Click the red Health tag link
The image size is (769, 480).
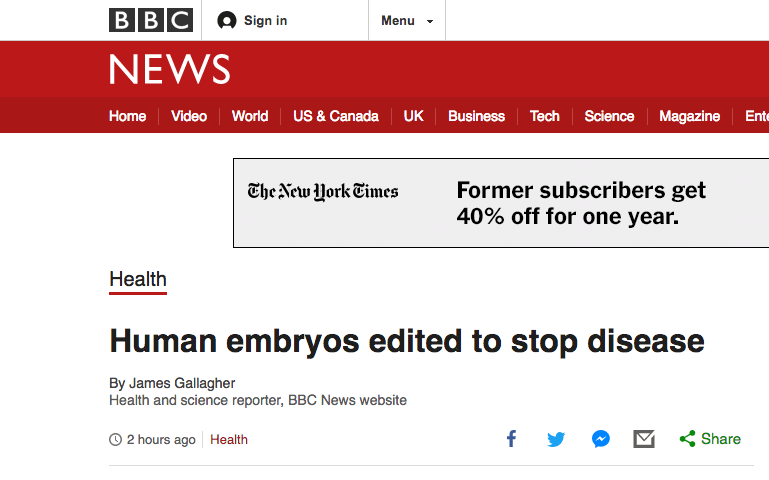click(x=229, y=440)
